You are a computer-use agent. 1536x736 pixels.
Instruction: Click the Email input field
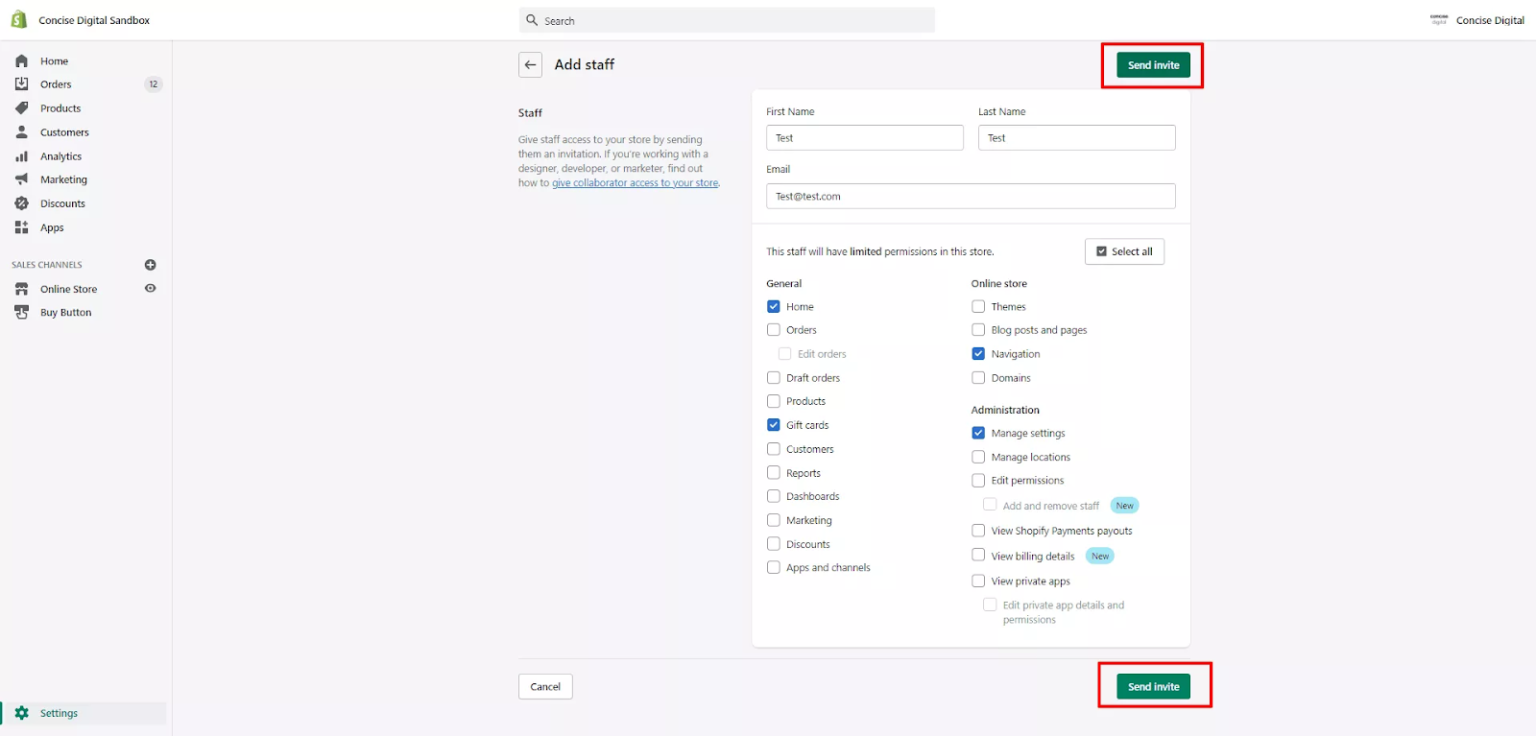[969, 196]
